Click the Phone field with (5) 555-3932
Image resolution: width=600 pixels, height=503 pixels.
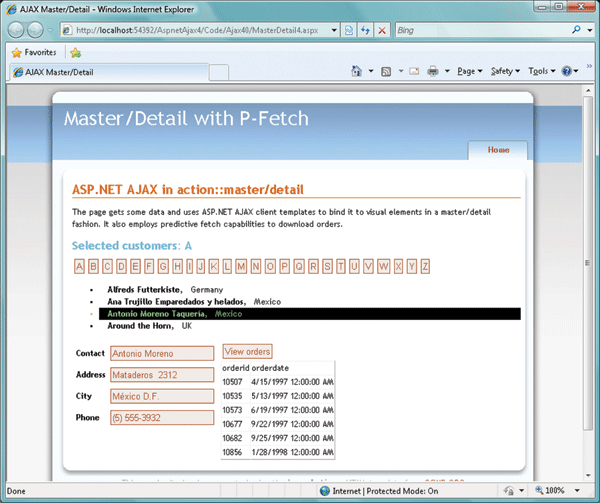pyautogui.click(x=162, y=417)
